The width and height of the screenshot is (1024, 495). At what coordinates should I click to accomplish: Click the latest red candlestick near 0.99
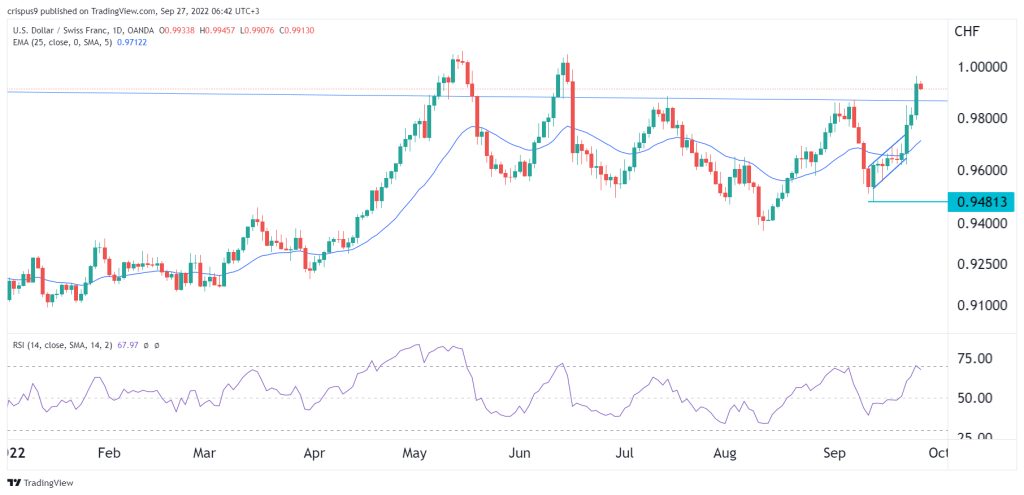pos(921,86)
